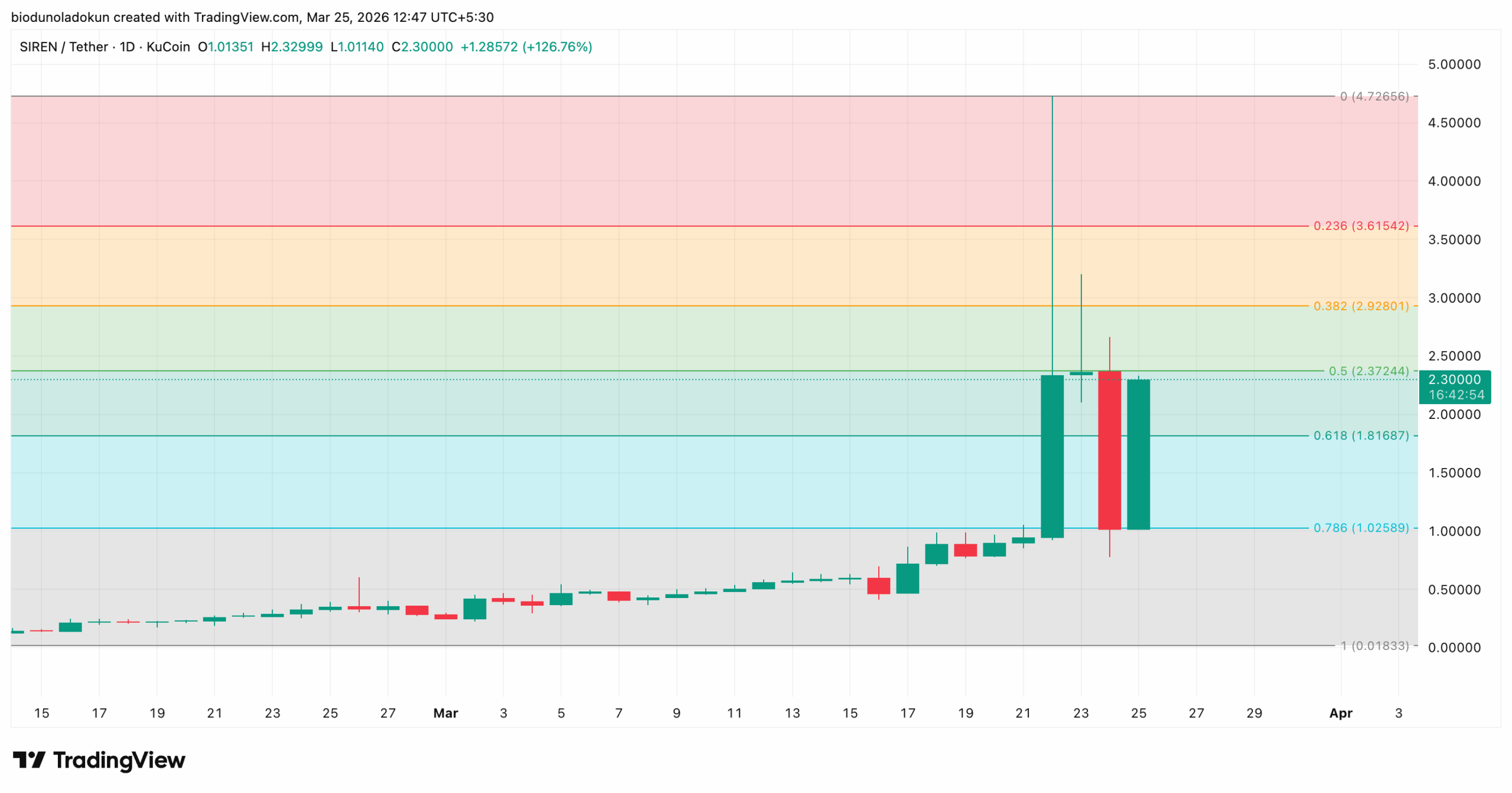Click the high value 2.32999
The width and height of the screenshot is (1512, 793).
coord(296,47)
